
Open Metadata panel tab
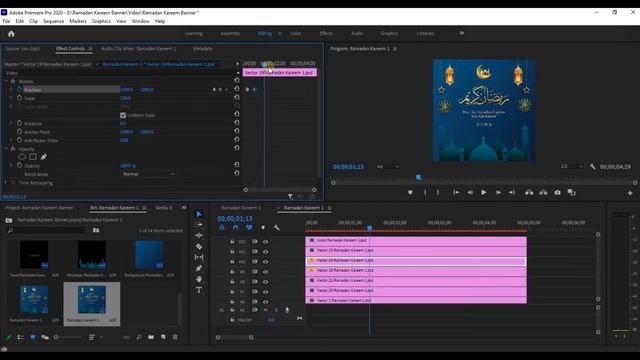coord(202,49)
